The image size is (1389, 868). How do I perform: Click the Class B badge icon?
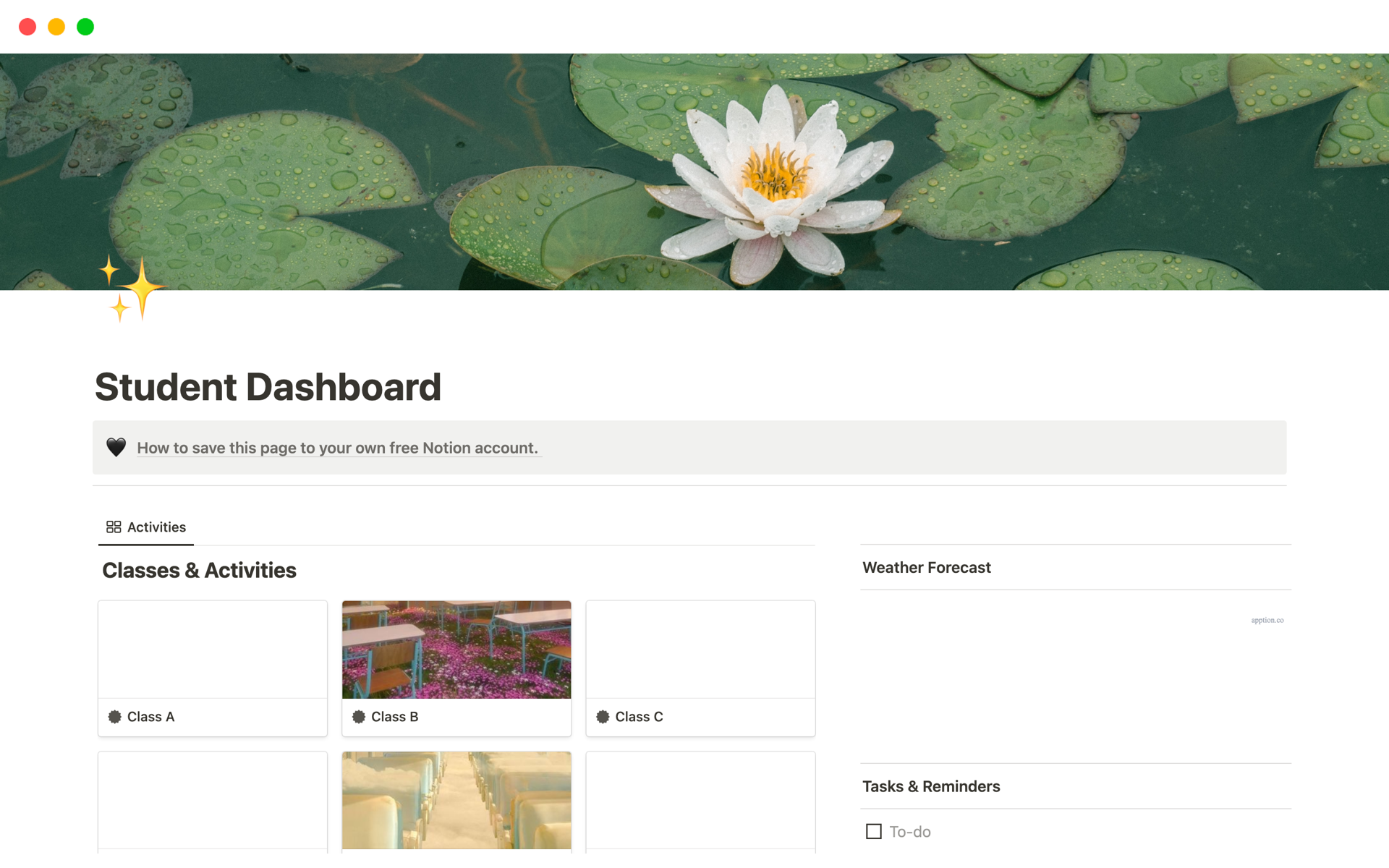click(x=359, y=717)
